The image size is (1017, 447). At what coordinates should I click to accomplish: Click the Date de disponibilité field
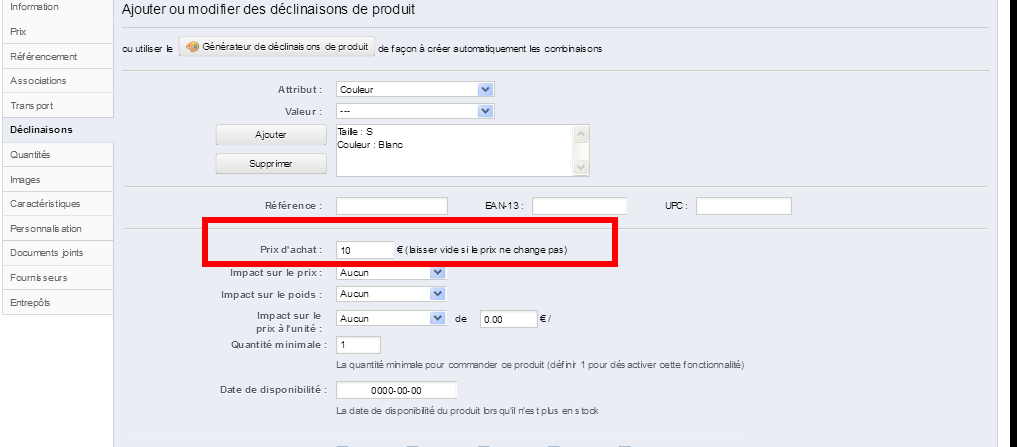pos(396,391)
